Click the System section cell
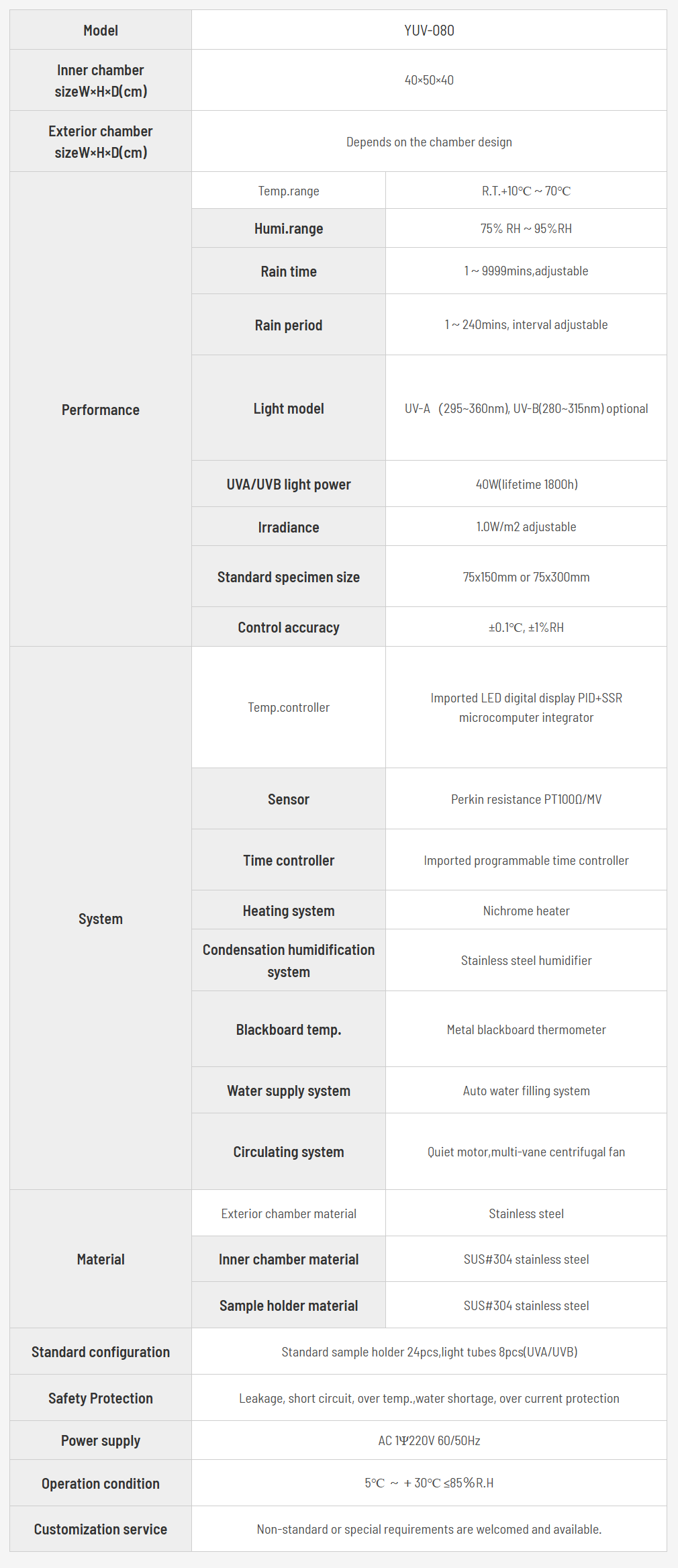Image resolution: width=678 pixels, height=1568 pixels. pyautogui.click(x=101, y=919)
